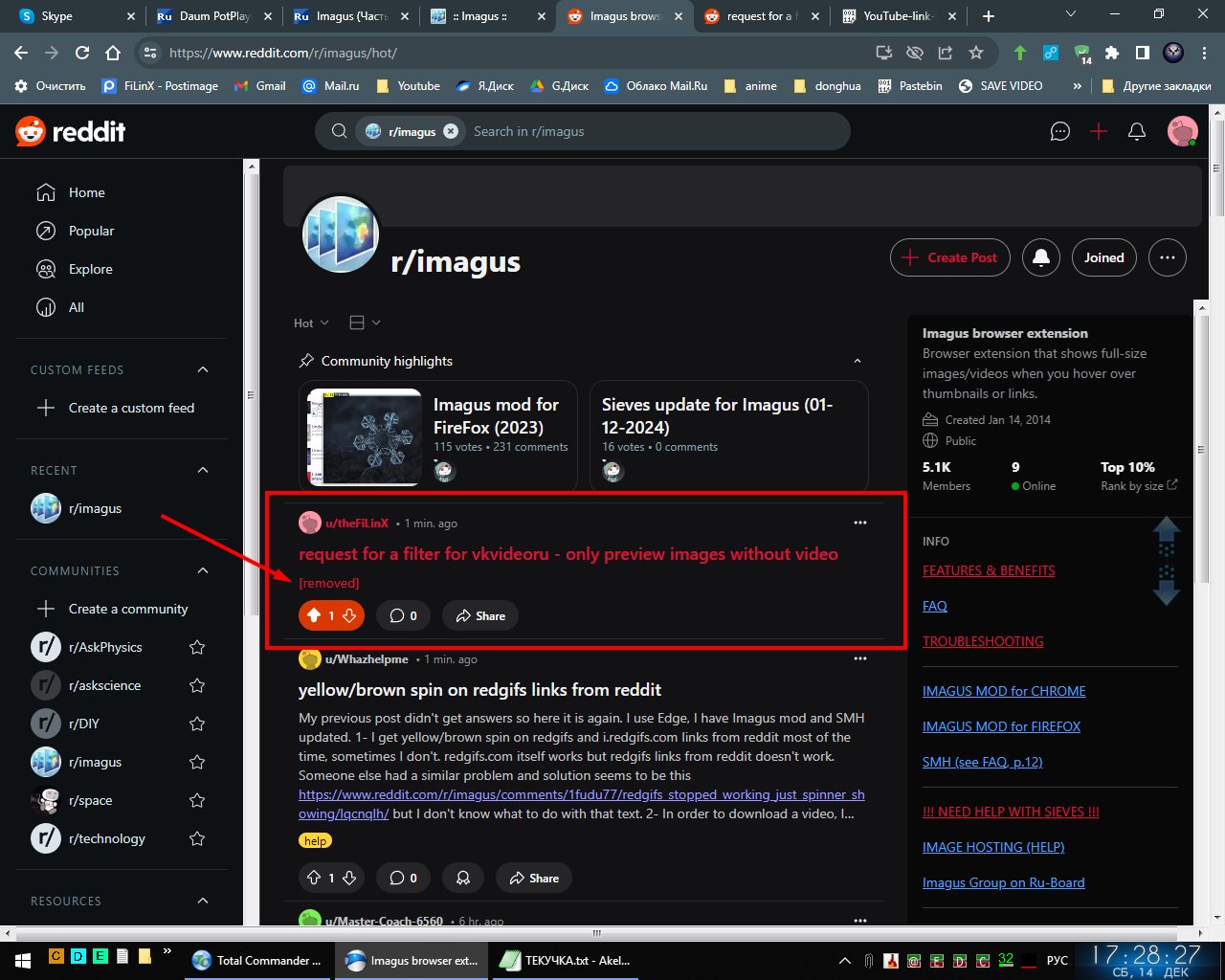1225x980 pixels.
Task: Open the Hot sort dropdown
Action: pos(311,323)
